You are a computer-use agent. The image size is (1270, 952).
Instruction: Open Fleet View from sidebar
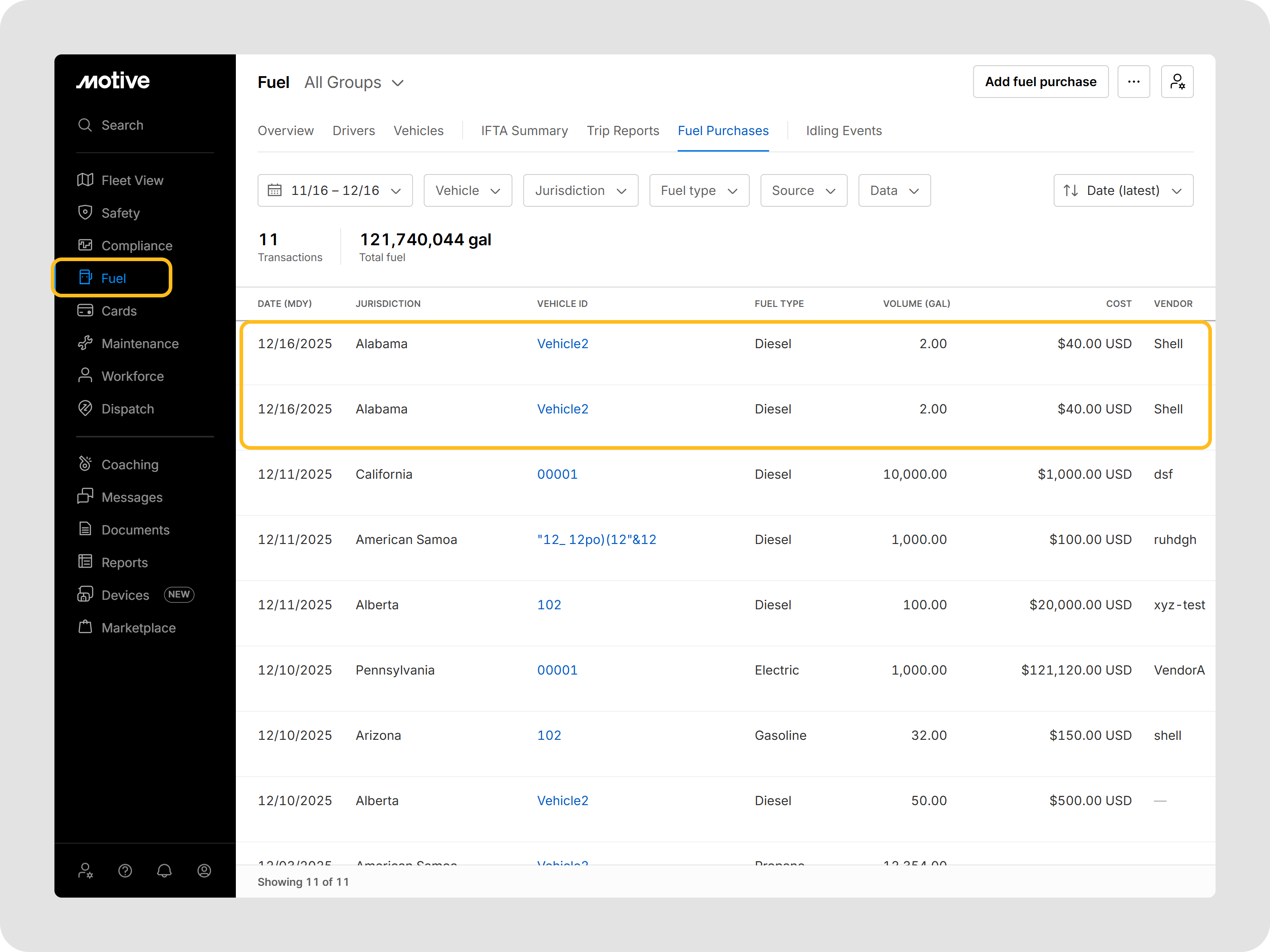(132, 180)
